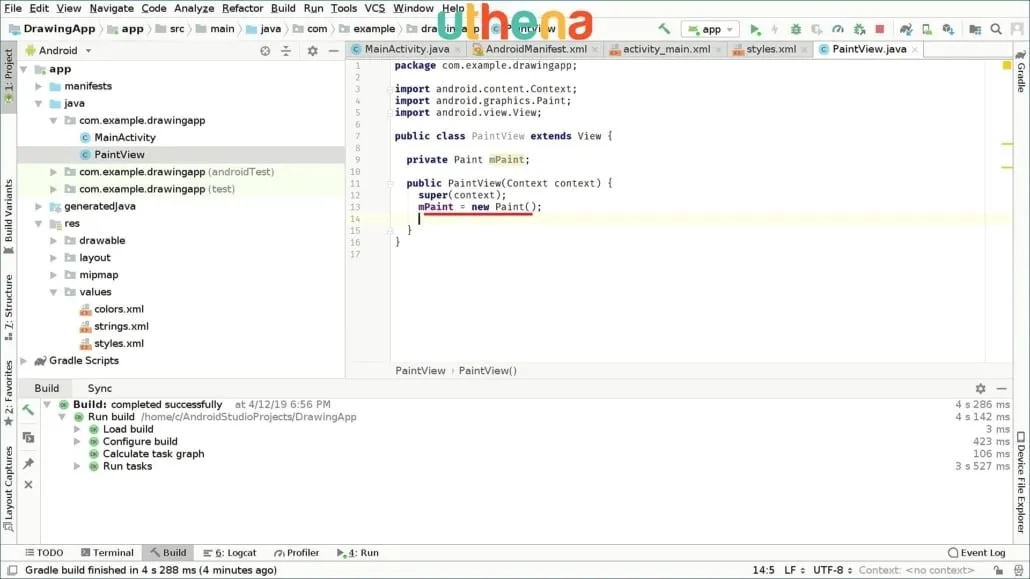Stop the running app red square
1030x579 pixels.
coord(880,29)
